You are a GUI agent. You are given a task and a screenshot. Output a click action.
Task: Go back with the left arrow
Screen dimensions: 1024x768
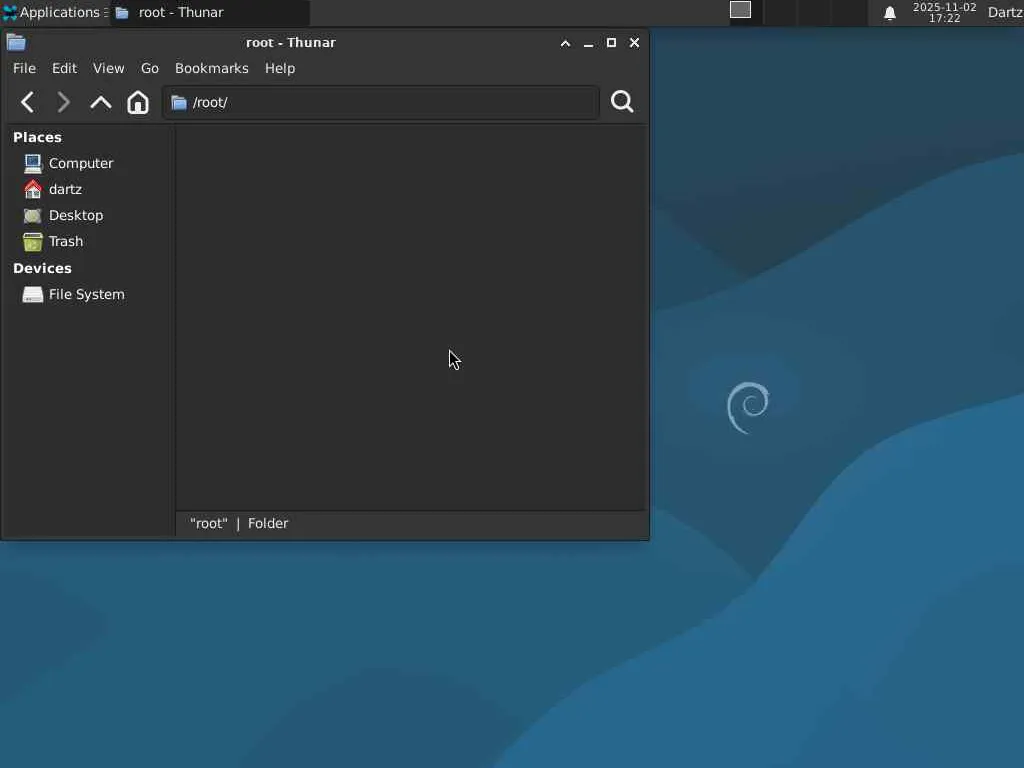click(x=27, y=103)
